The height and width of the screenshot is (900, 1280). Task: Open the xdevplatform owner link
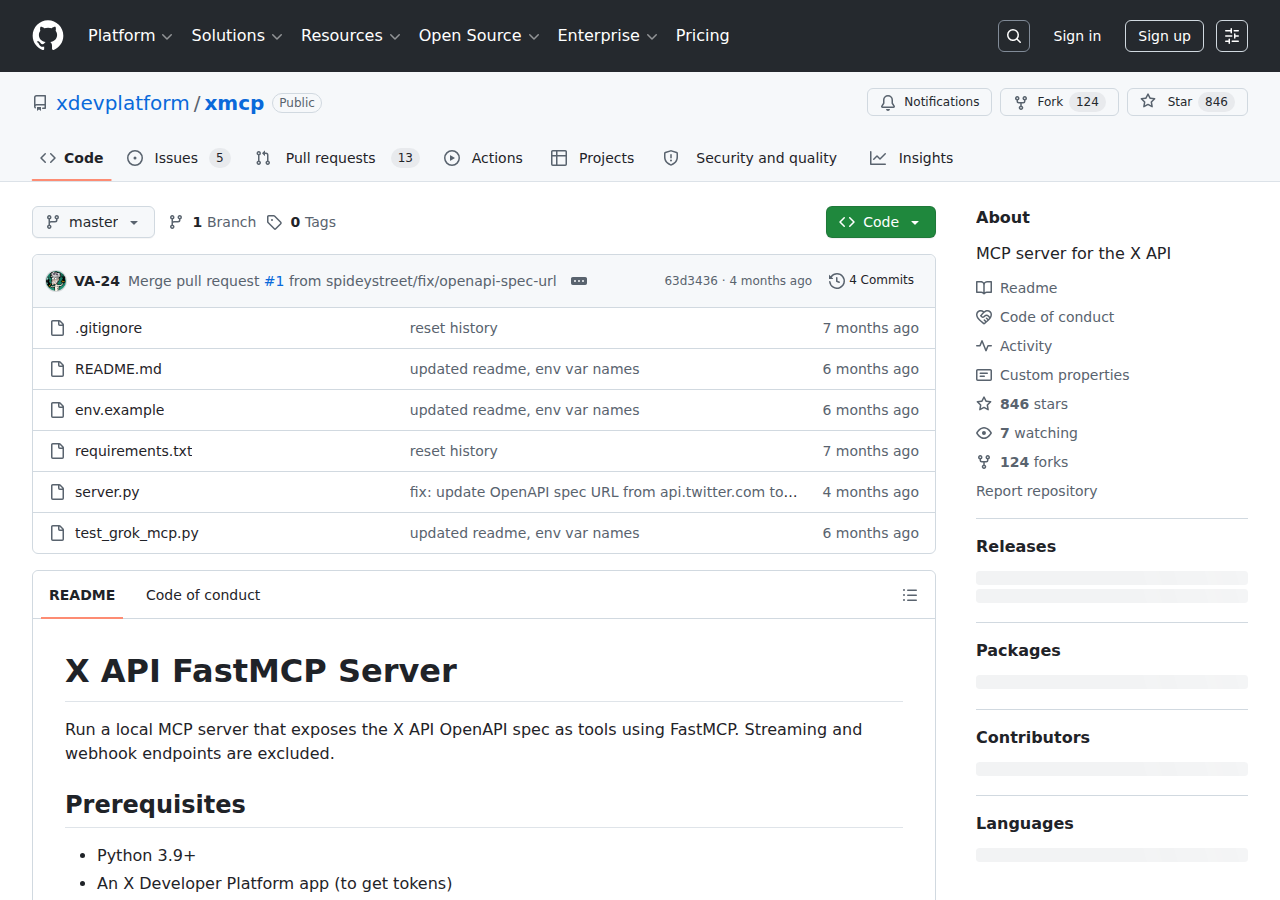123,103
